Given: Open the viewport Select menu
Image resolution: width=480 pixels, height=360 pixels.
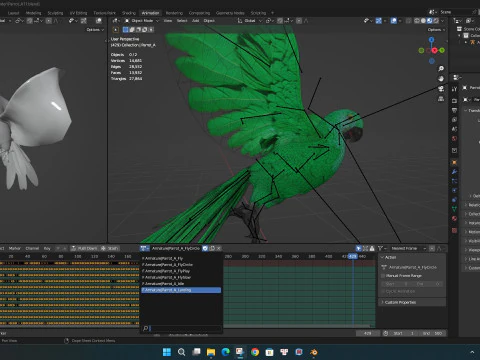Looking at the screenshot, I should tap(182, 21).
